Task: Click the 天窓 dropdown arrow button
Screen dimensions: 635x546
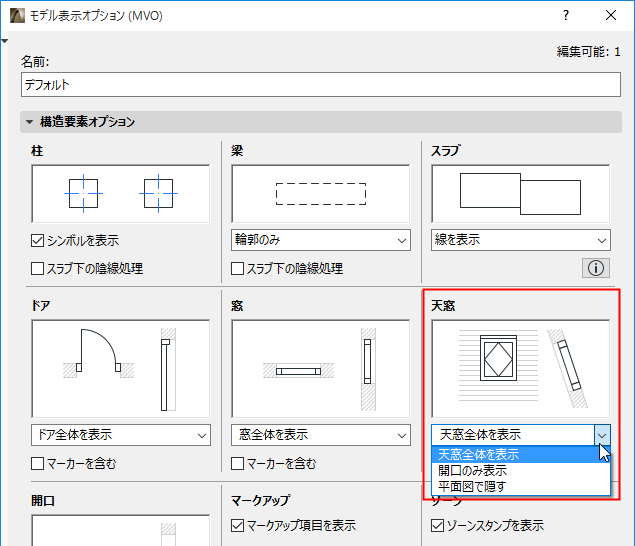Action: (x=602, y=435)
